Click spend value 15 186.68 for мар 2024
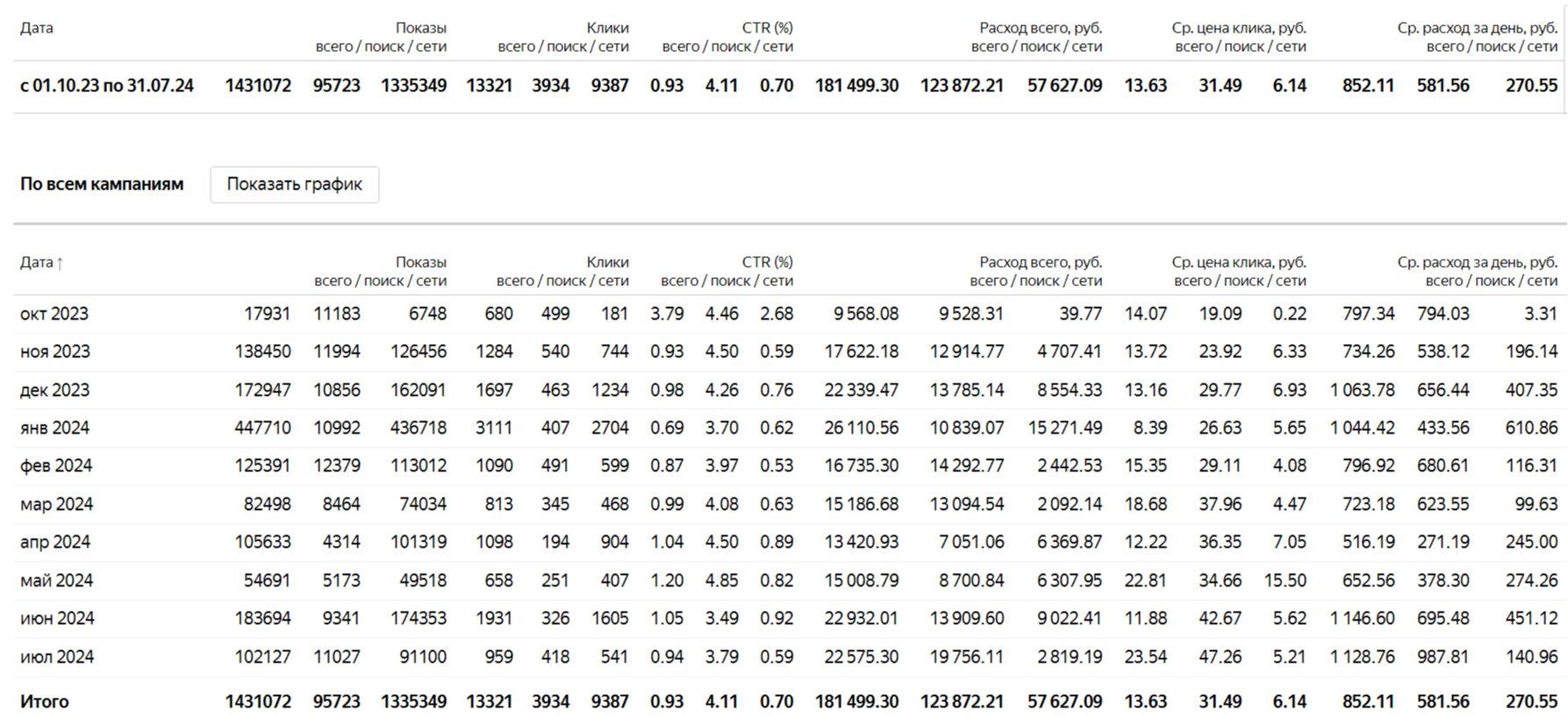The width and height of the screenshot is (1568, 717). [x=862, y=504]
